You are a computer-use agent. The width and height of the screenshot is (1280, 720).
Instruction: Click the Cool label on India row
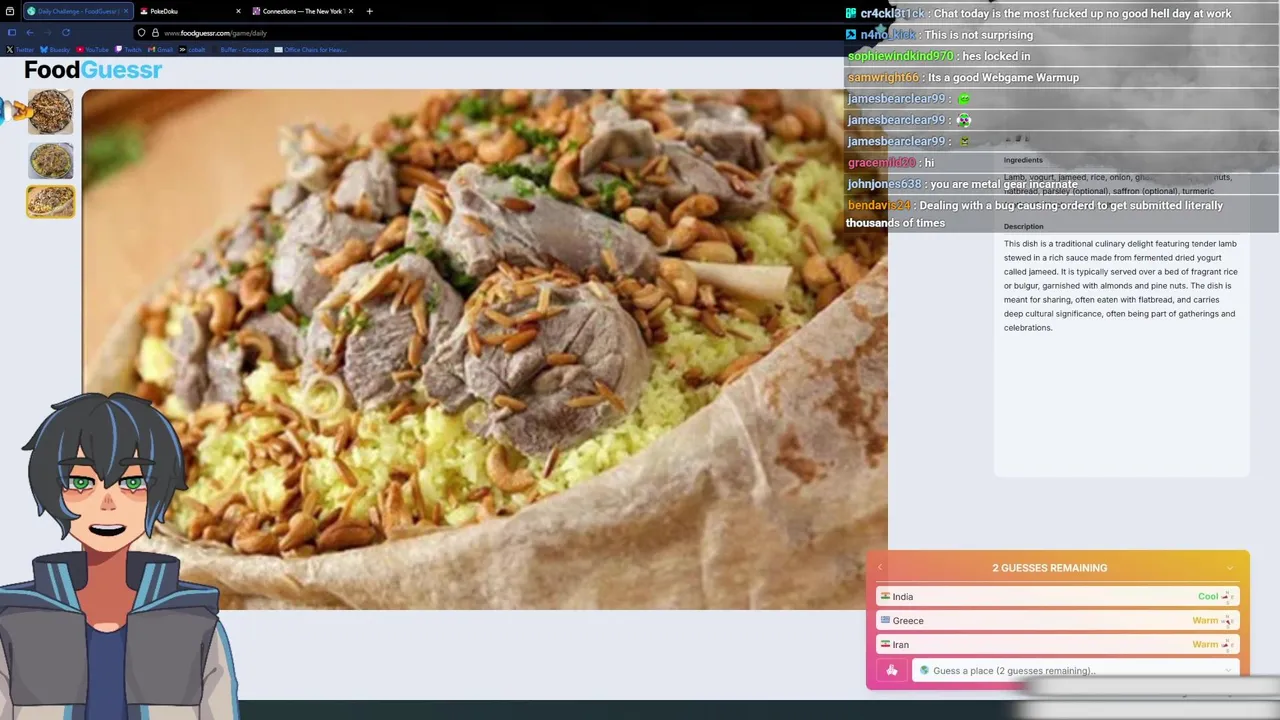point(1208,596)
